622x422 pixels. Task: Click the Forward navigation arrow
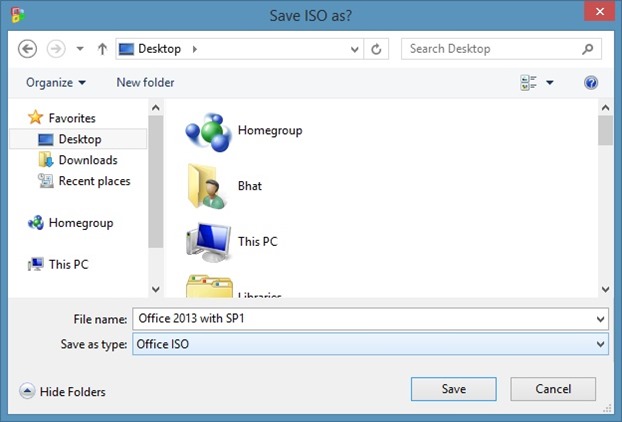click(56, 49)
